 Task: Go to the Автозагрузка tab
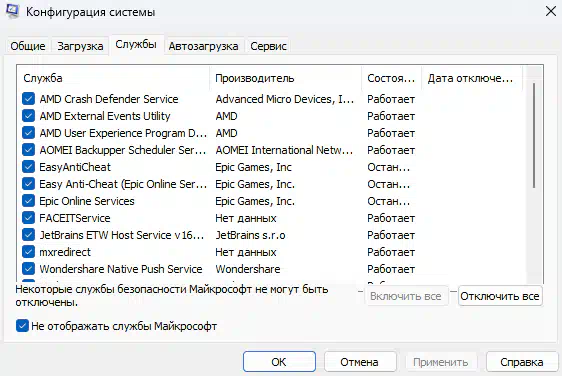[x=204, y=46]
